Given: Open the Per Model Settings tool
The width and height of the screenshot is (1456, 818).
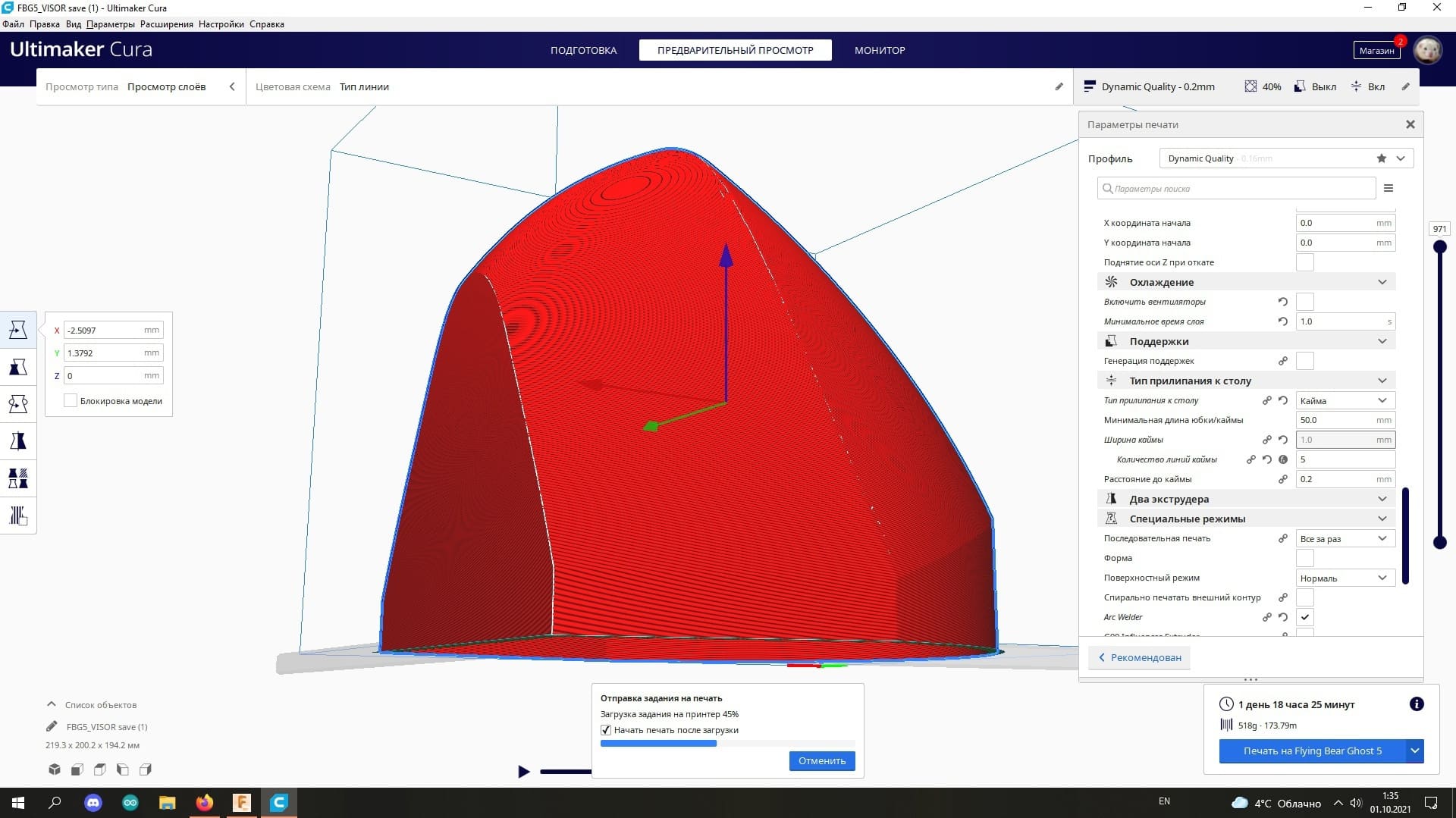Looking at the screenshot, I should tap(18, 478).
